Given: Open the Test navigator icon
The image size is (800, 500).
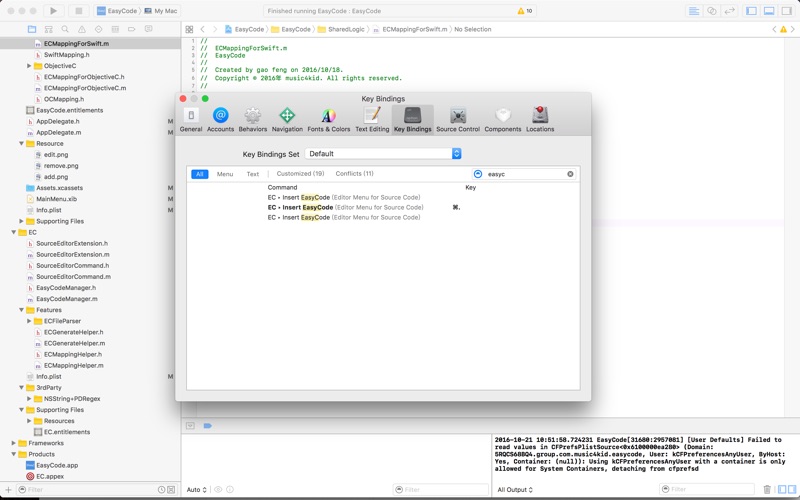Looking at the screenshot, I should (98, 29).
